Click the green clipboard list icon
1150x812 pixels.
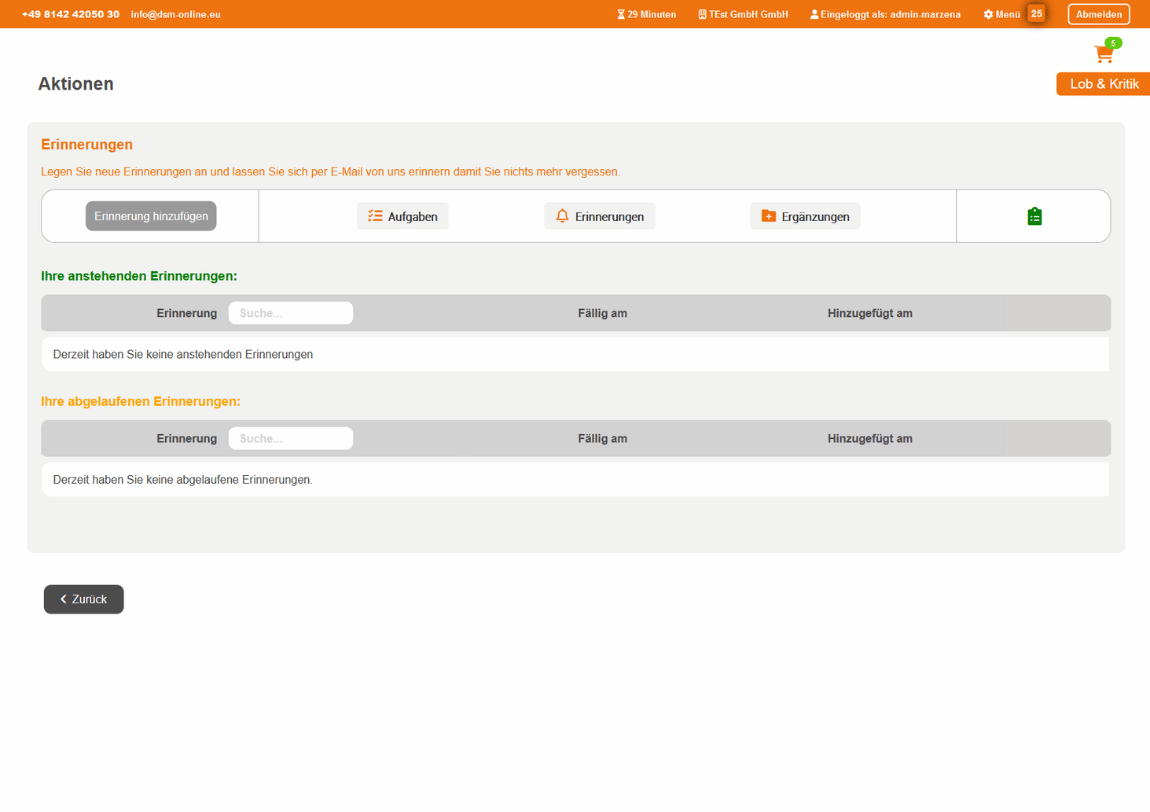point(1034,216)
